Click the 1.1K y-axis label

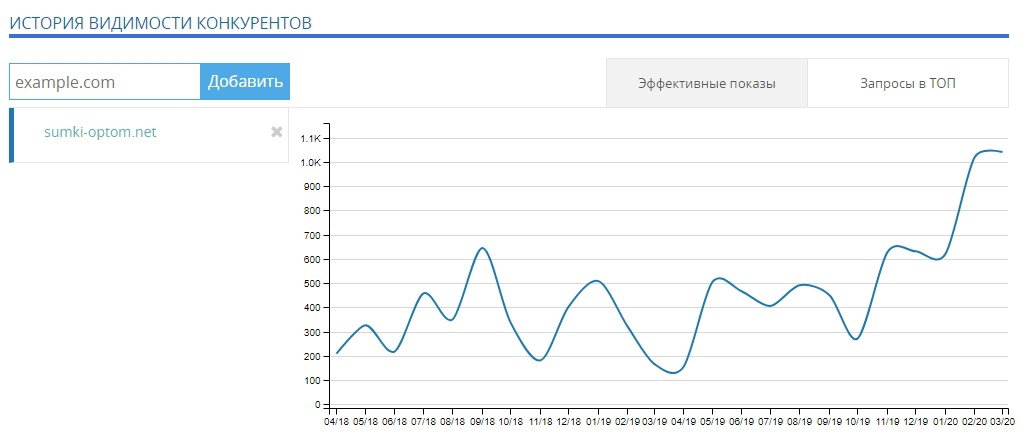309,138
